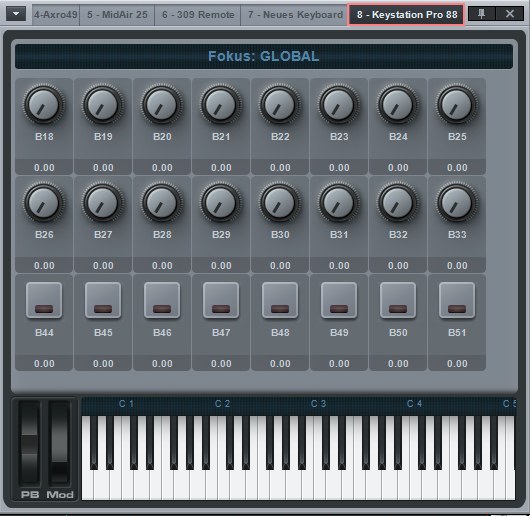Click knob B29

pos(221,202)
